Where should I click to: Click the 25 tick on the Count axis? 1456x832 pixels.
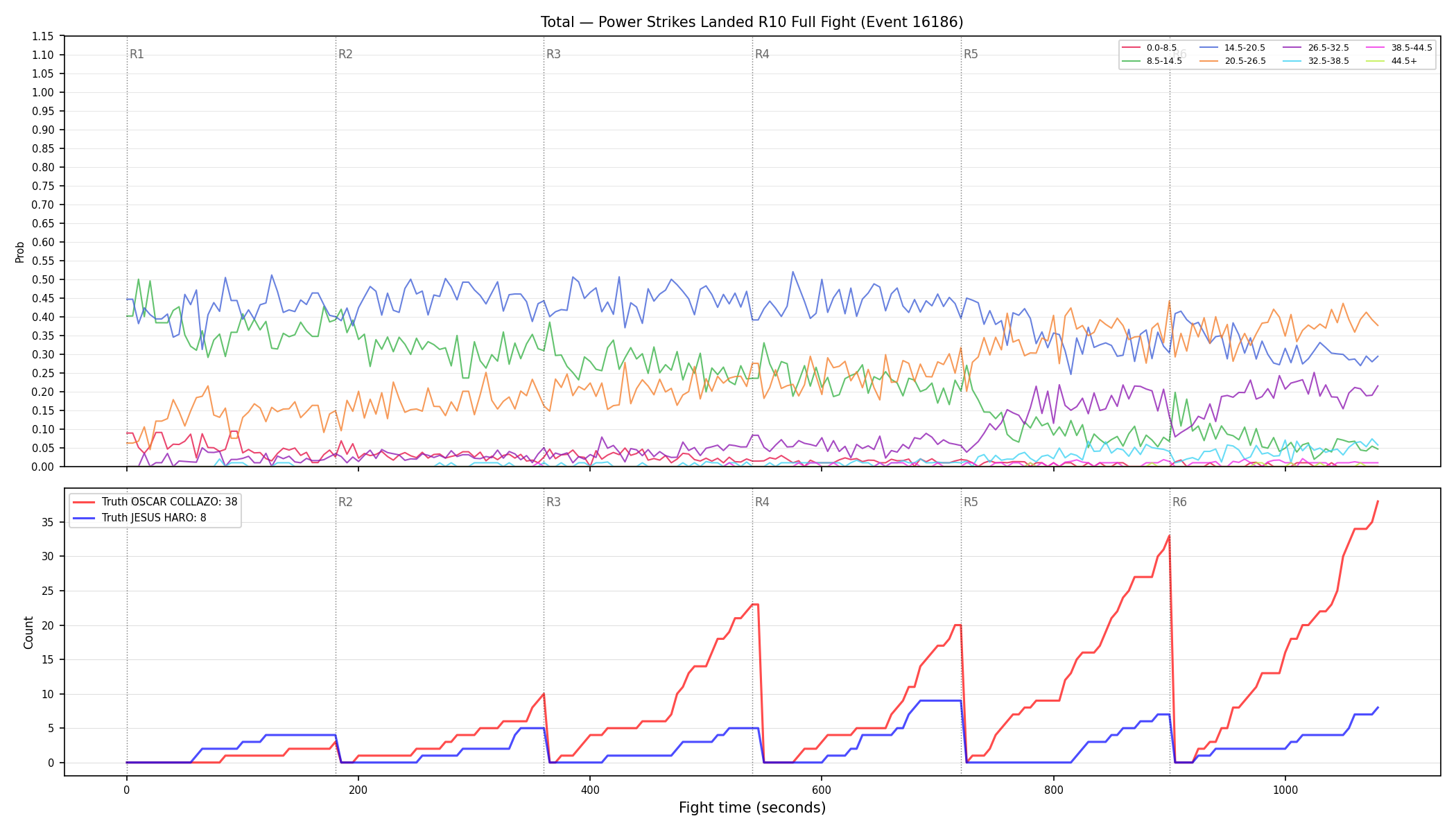[48, 591]
